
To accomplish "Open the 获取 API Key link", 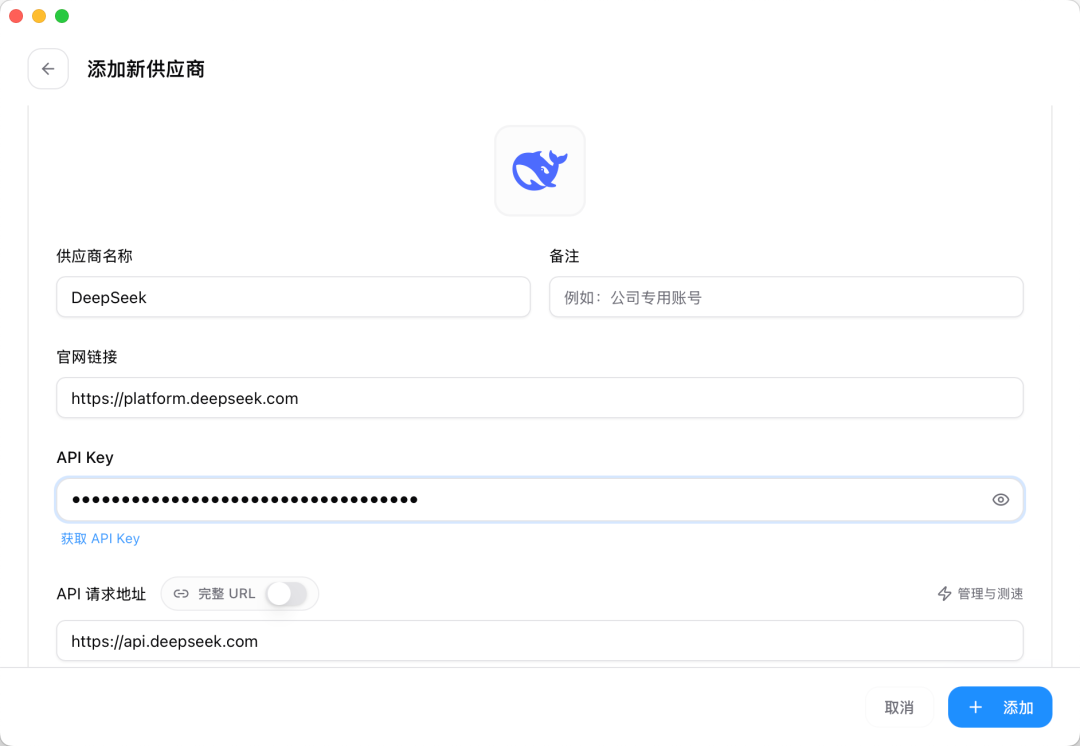I will [101, 539].
